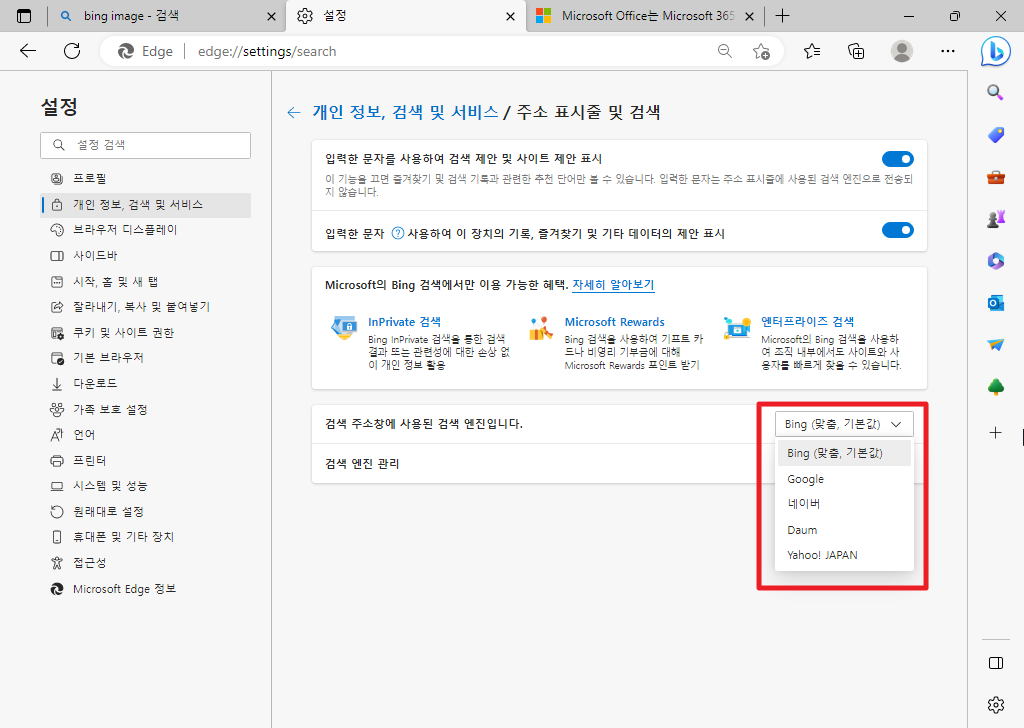Open the sidebar Search magnifier icon
The image size is (1024, 728).
995,92
